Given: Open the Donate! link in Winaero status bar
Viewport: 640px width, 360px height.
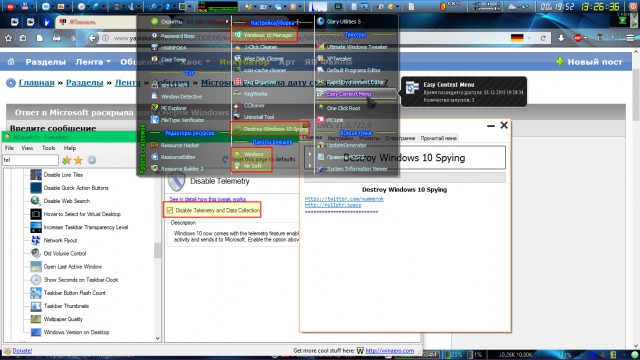Looking at the screenshot, I should point(22,351).
